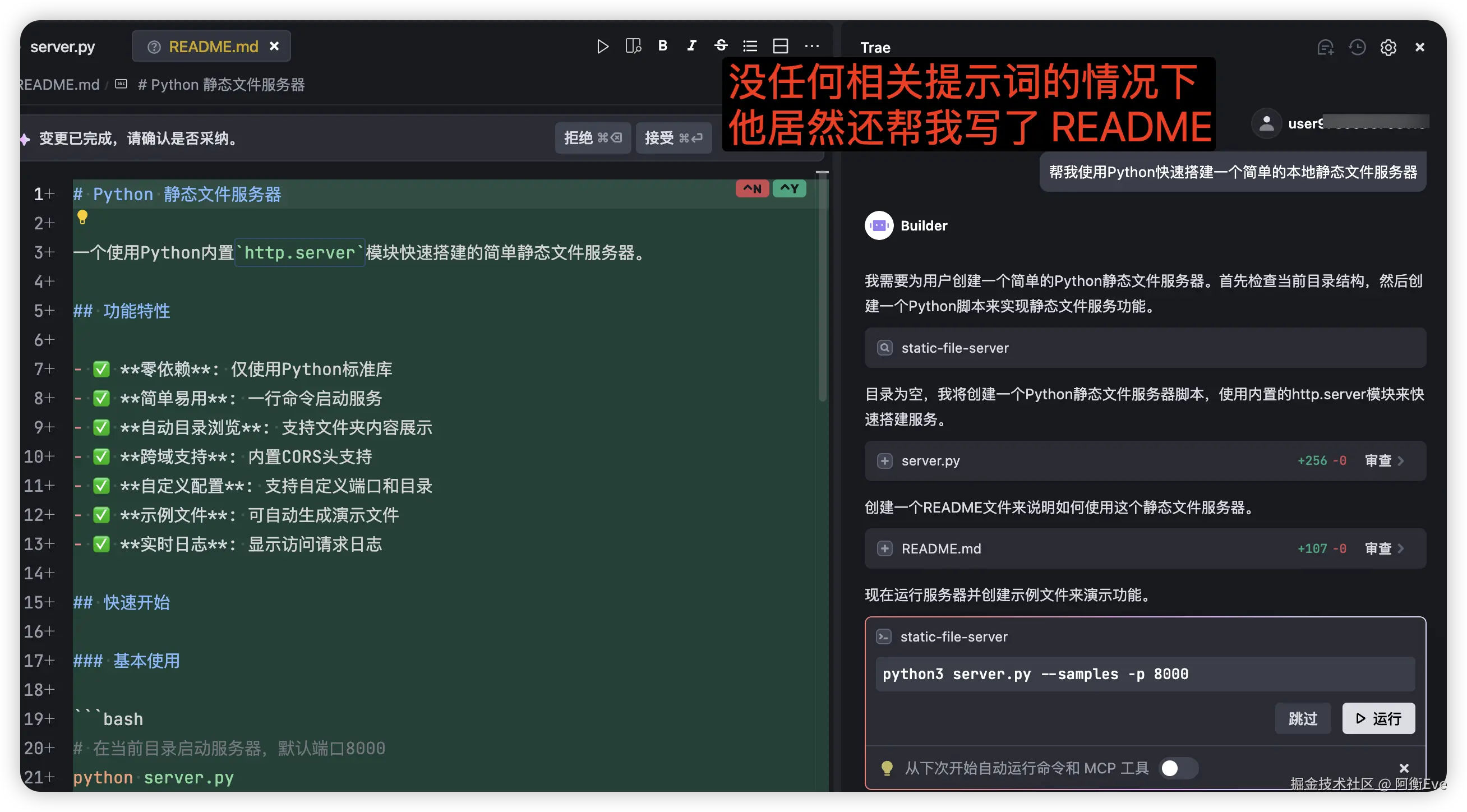
Task: Open more formatting options with the ellipsis
Action: [x=812, y=46]
